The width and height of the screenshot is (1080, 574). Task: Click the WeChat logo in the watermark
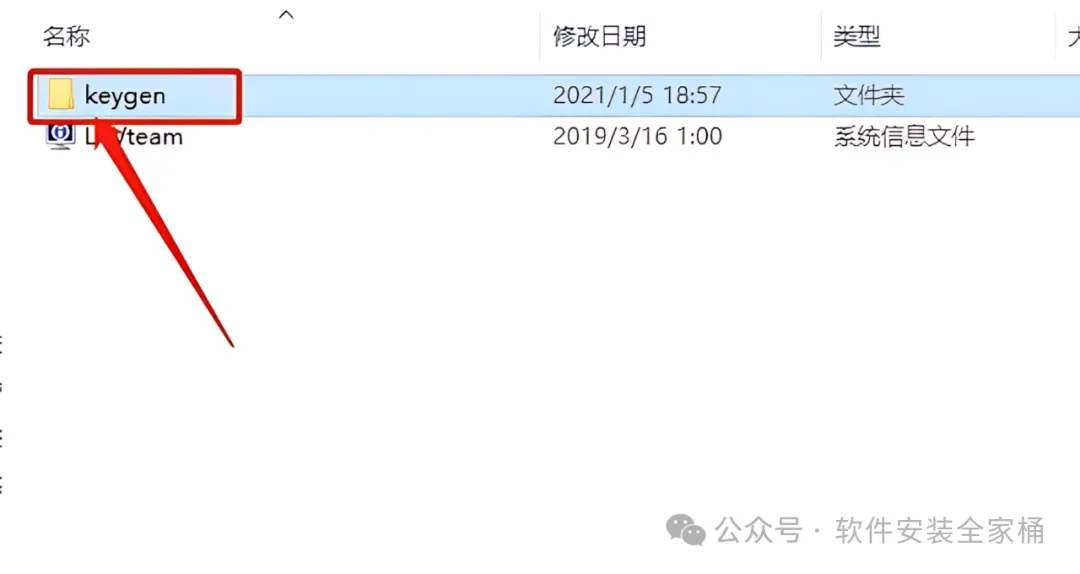pos(685,530)
